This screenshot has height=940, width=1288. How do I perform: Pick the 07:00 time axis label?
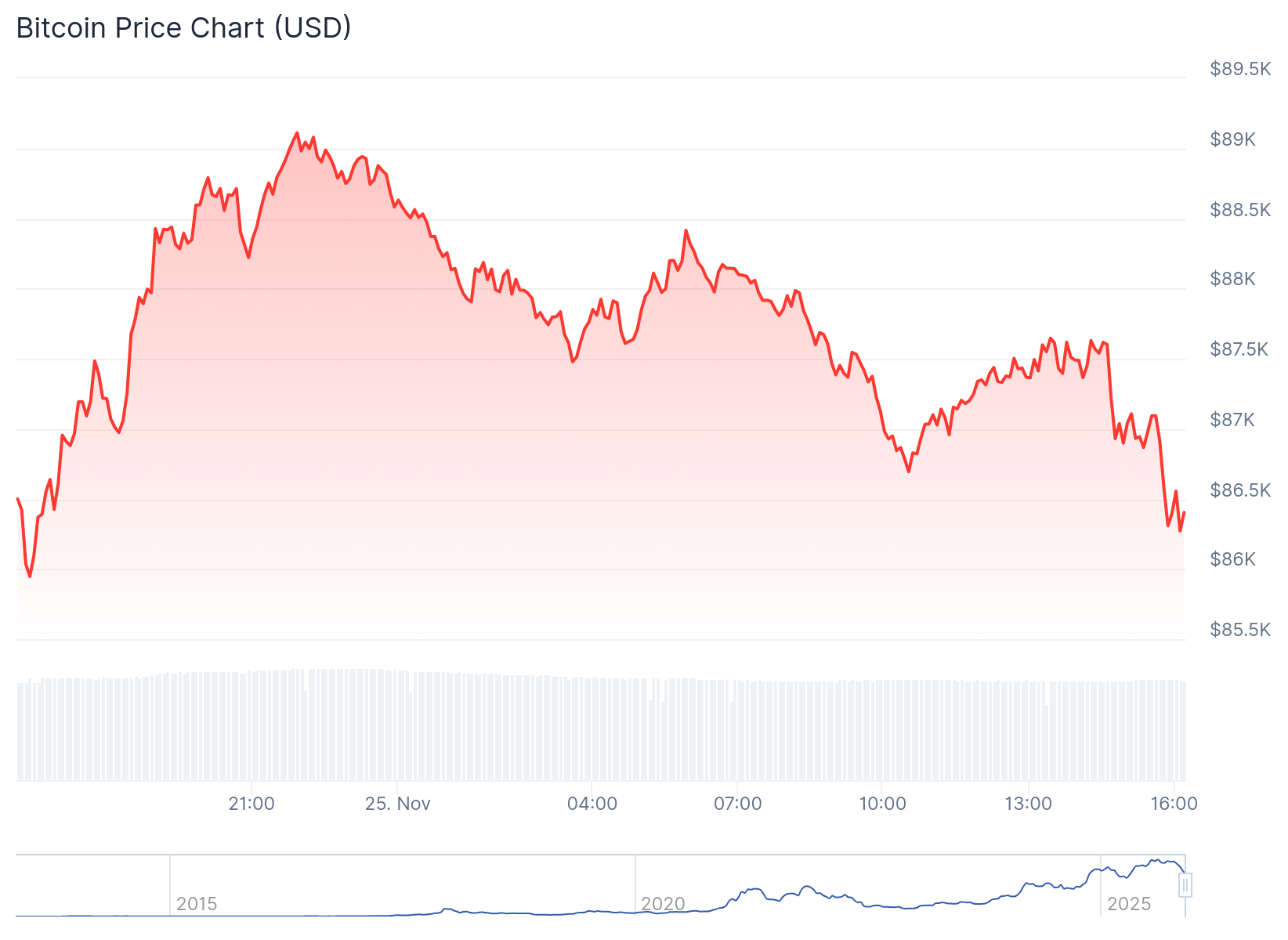(x=738, y=804)
